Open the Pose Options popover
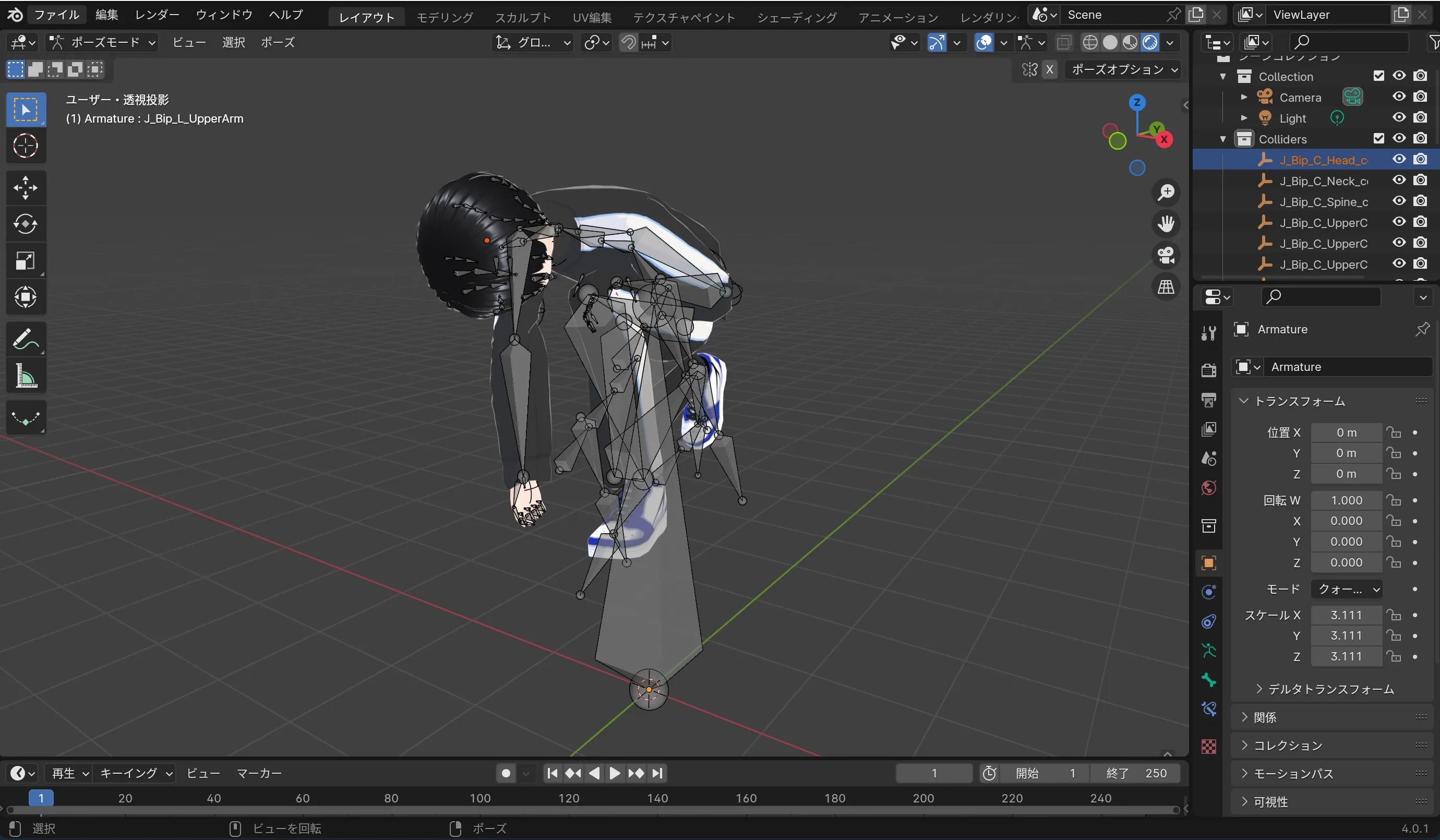 (1123, 70)
